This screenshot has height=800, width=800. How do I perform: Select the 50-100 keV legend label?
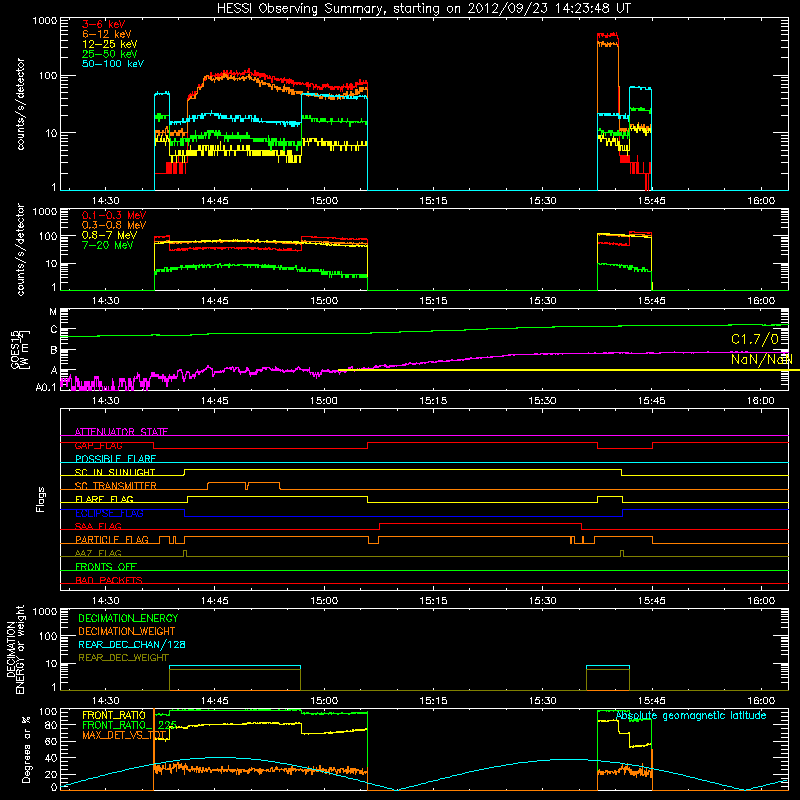tap(113, 64)
